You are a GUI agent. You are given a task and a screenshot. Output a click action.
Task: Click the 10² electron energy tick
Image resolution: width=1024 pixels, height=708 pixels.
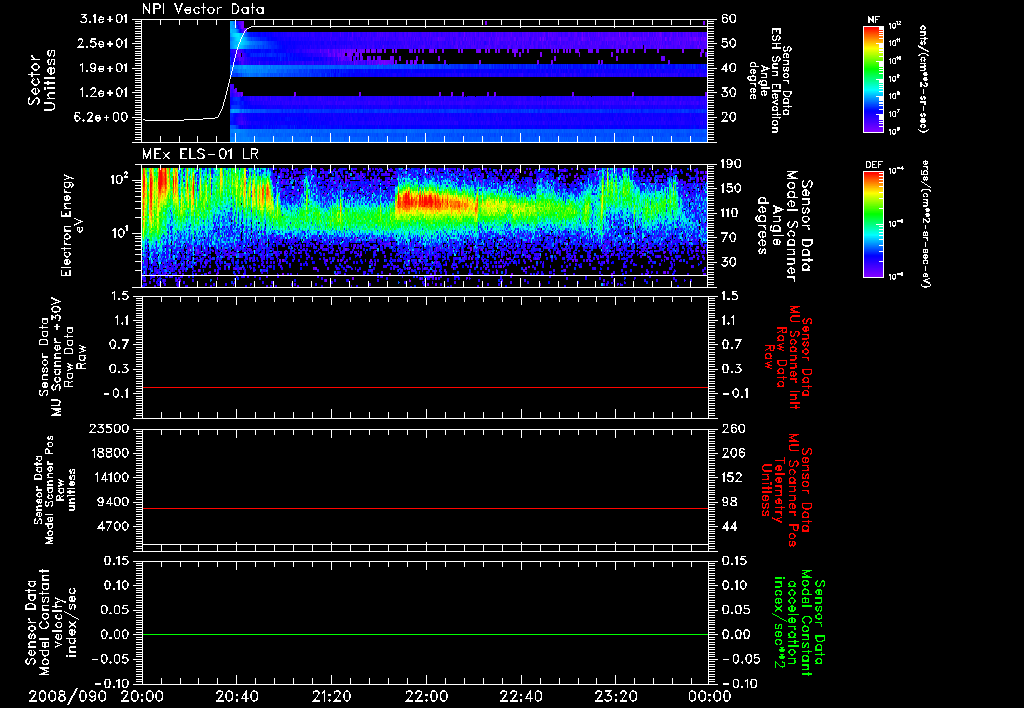118,178
